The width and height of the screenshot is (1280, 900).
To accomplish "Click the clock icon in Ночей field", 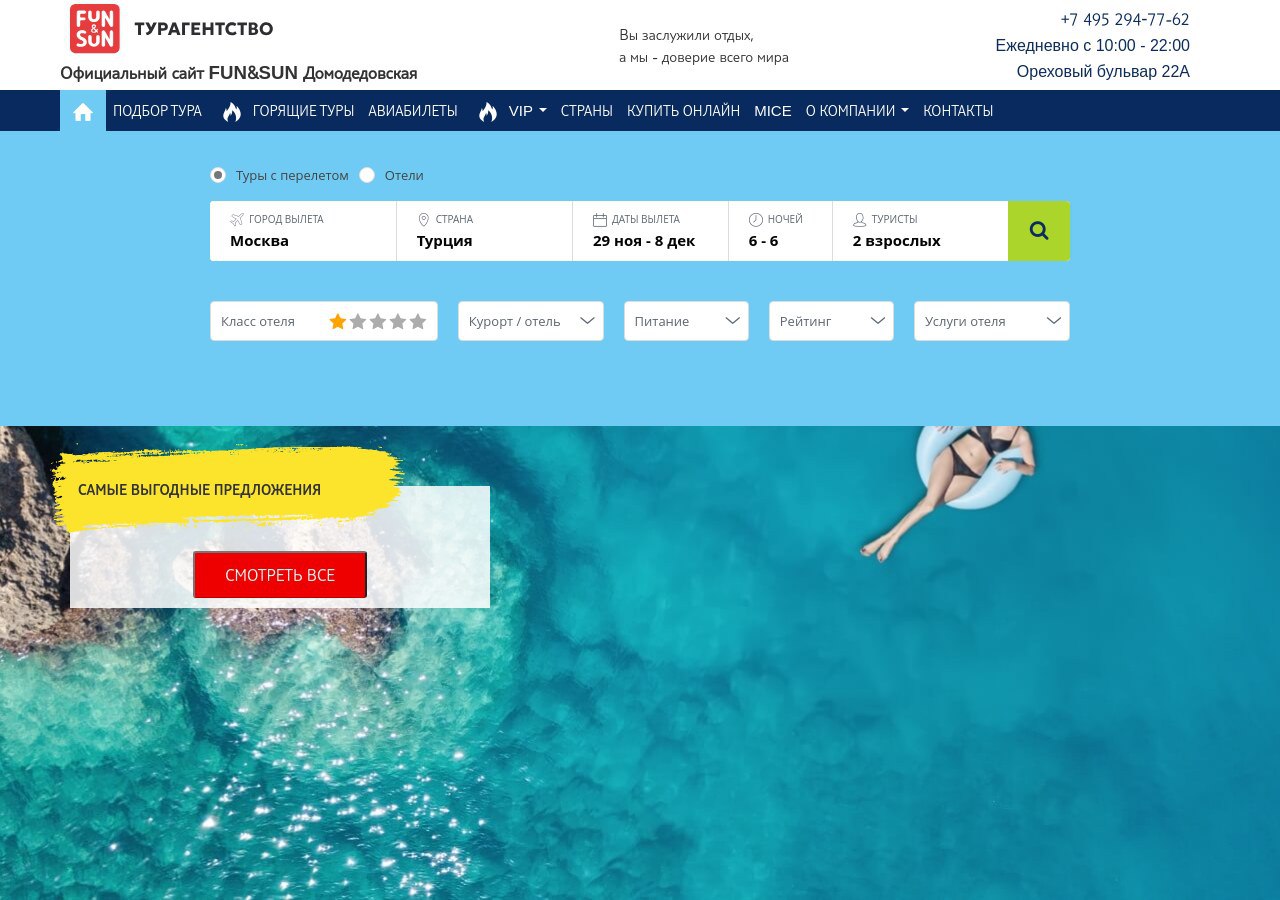I will [755, 219].
